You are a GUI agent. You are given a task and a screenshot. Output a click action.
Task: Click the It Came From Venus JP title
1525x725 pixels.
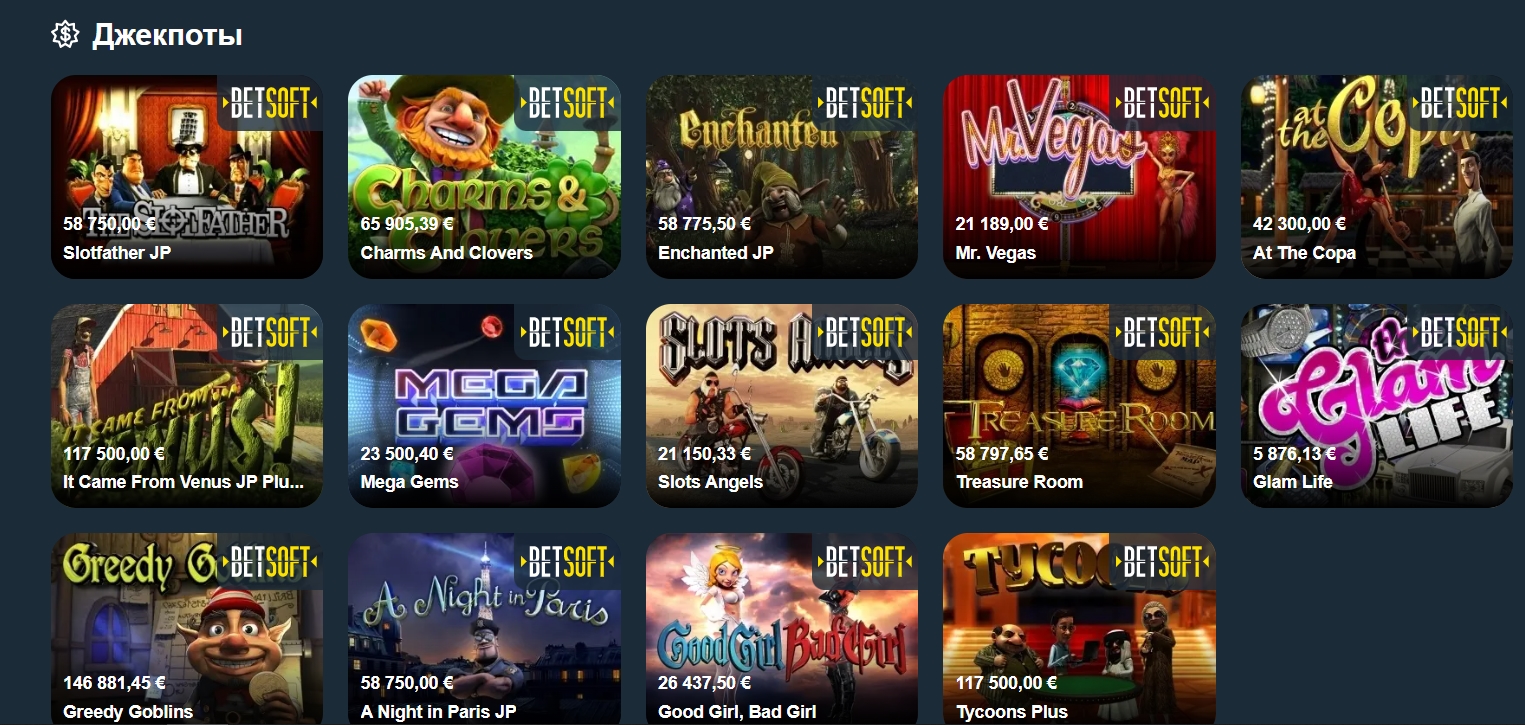(x=183, y=482)
